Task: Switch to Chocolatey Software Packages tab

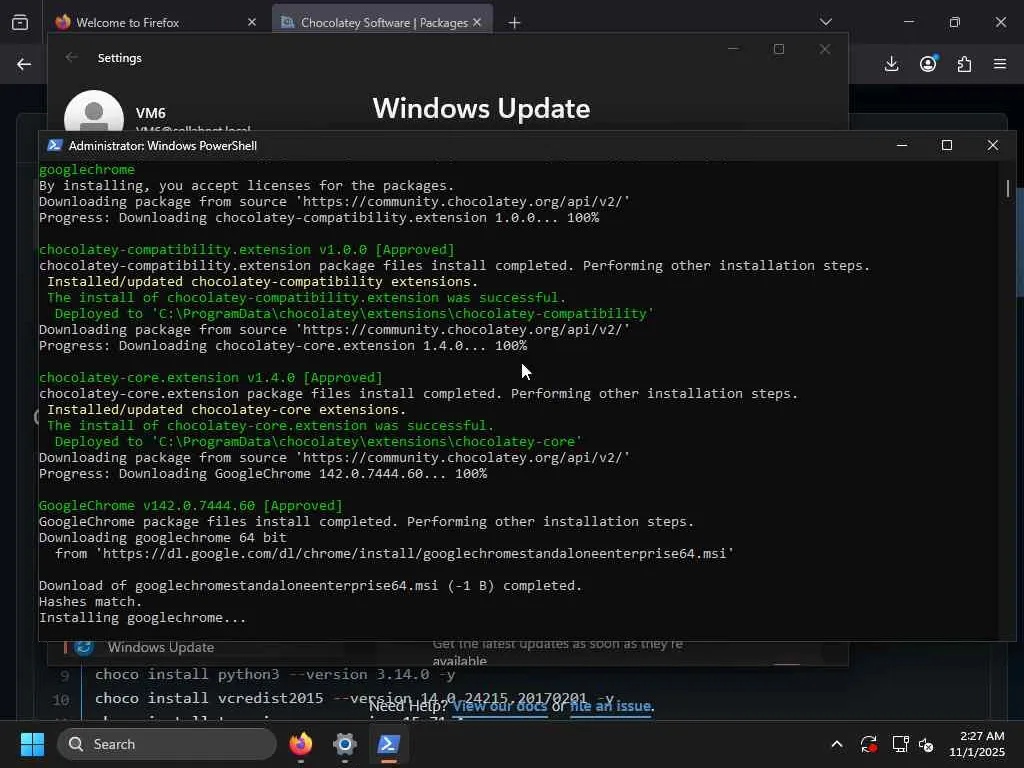Action: pyautogui.click(x=382, y=23)
